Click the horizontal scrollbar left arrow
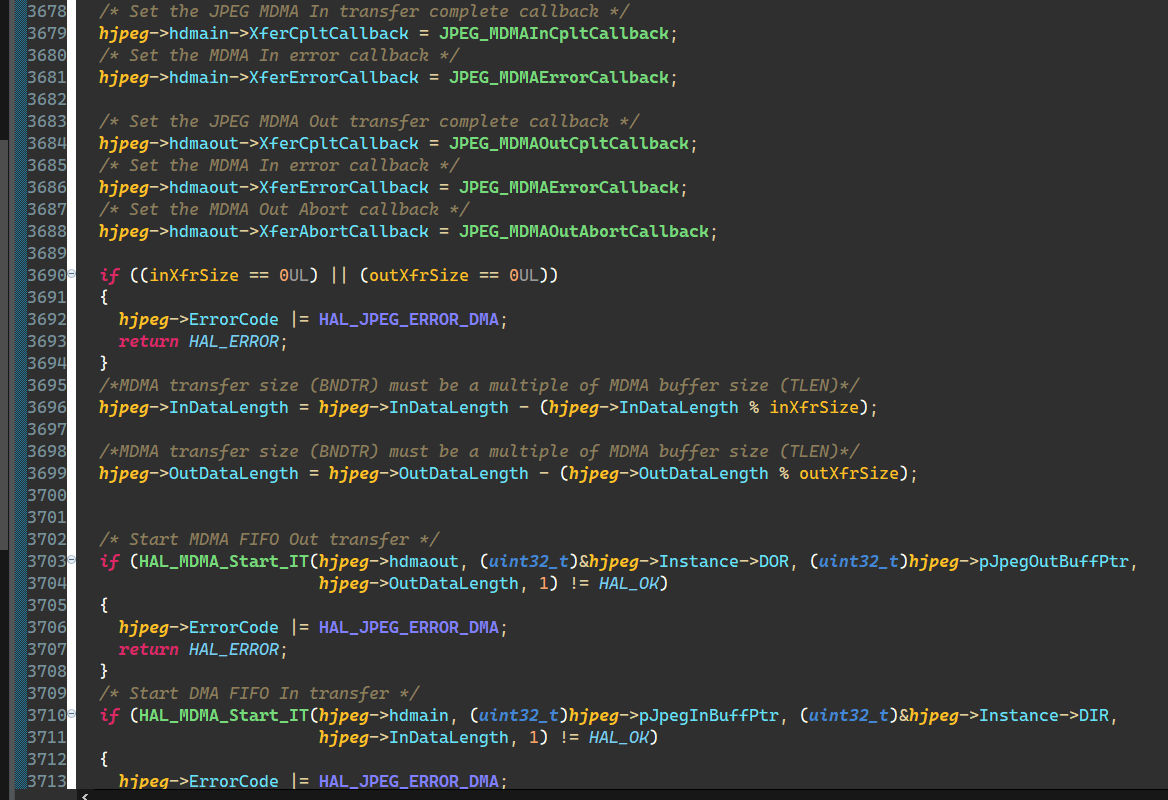The image size is (1168, 800). [x=85, y=796]
